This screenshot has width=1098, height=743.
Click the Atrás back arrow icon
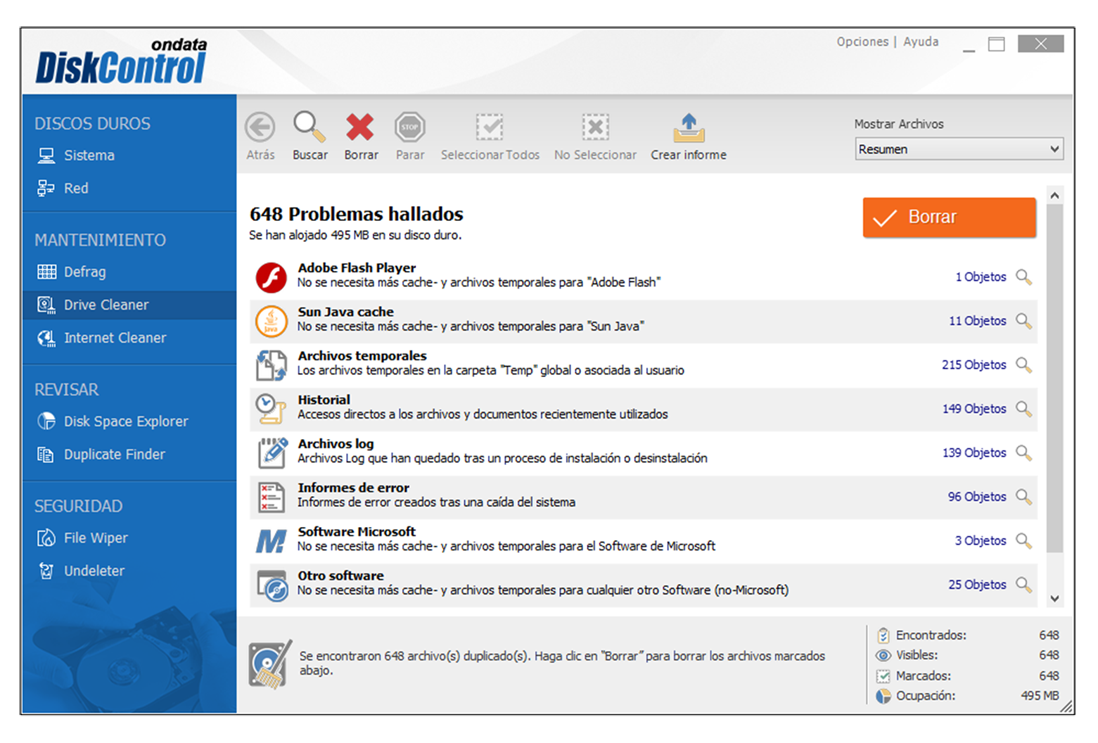(x=260, y=127)
